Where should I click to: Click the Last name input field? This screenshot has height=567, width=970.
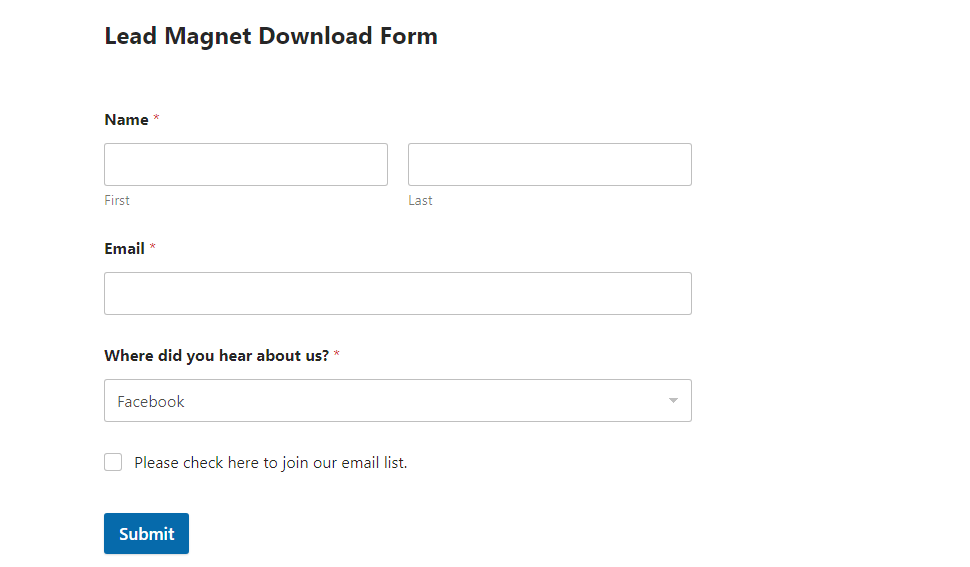pos(549,164)
